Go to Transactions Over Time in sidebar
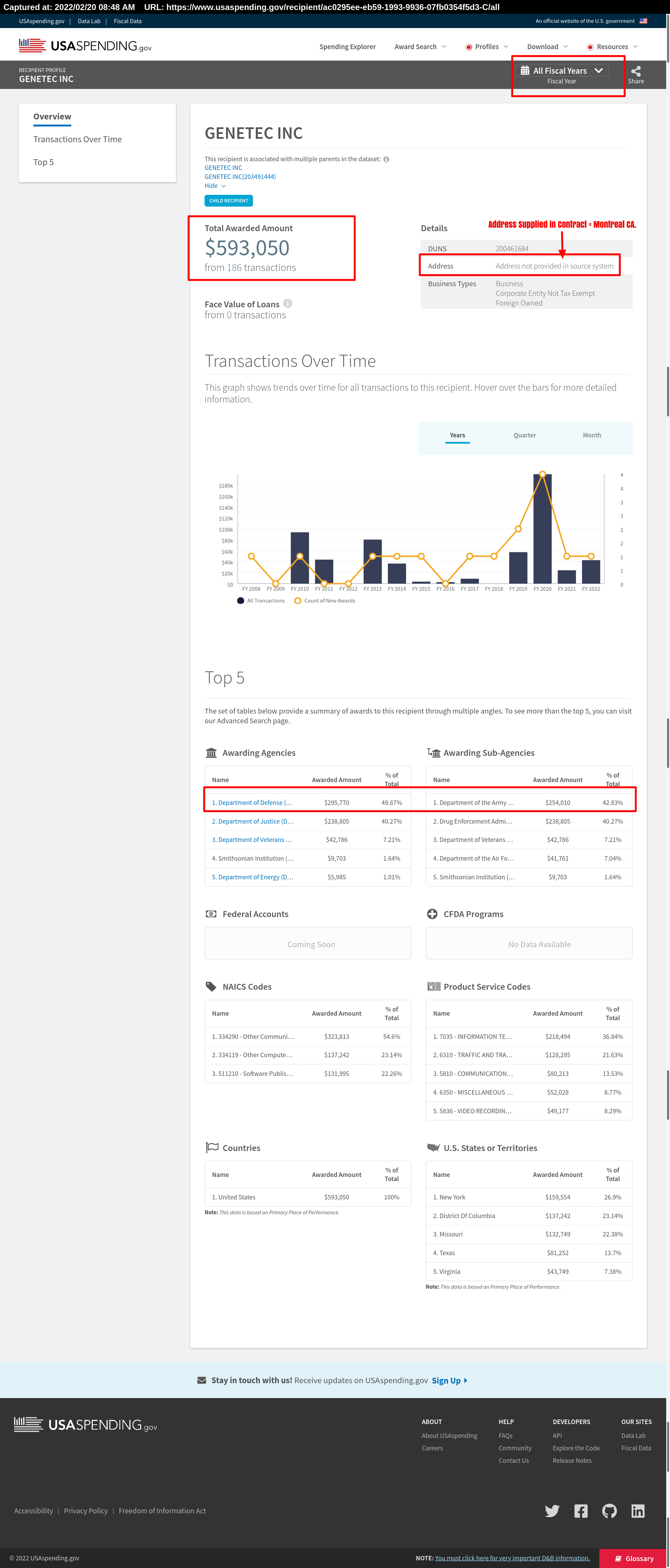The height and width of the screenshot is (1568, 670). (77, 139)
